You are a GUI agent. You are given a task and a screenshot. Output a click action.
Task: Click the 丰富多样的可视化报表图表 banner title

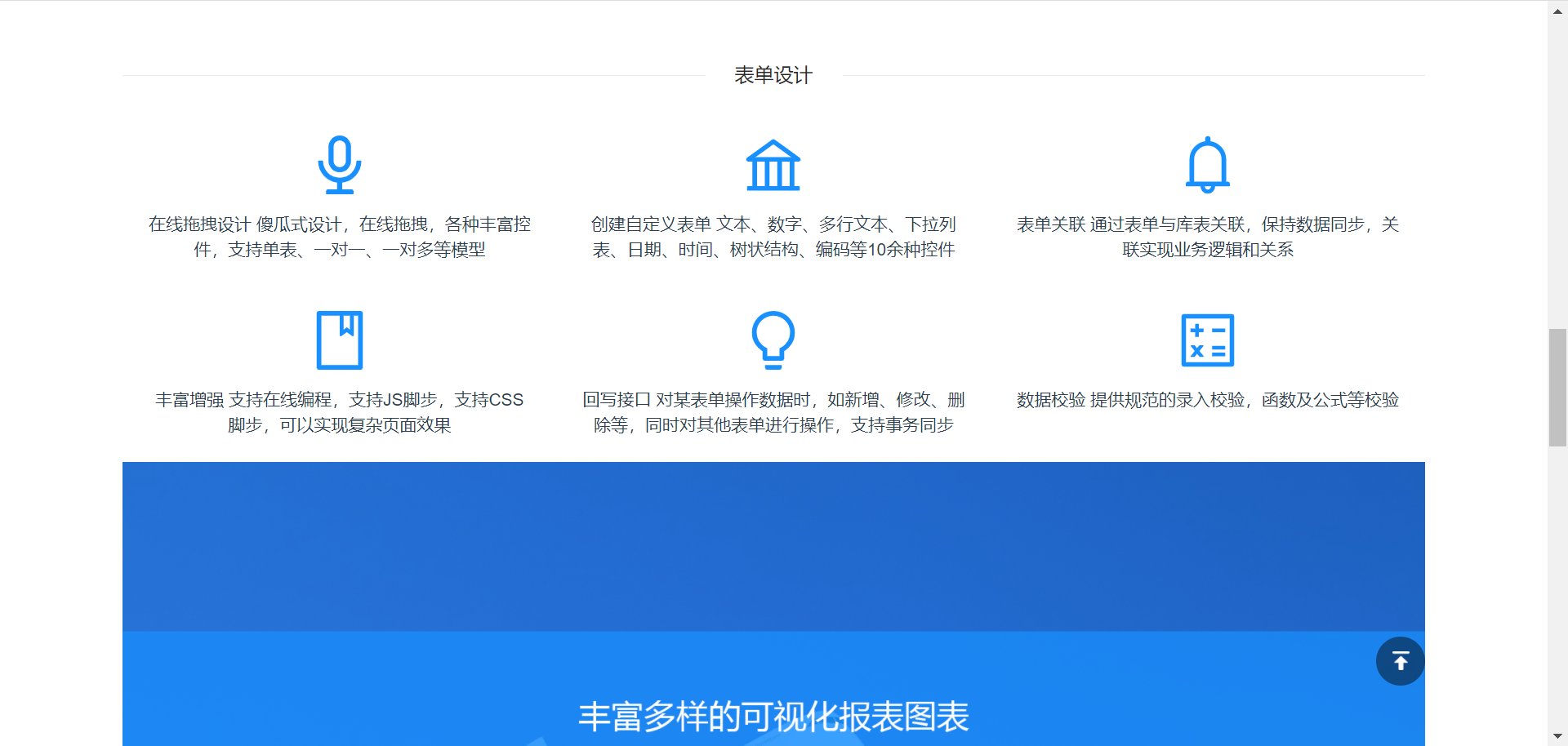[x=773, y=717]
